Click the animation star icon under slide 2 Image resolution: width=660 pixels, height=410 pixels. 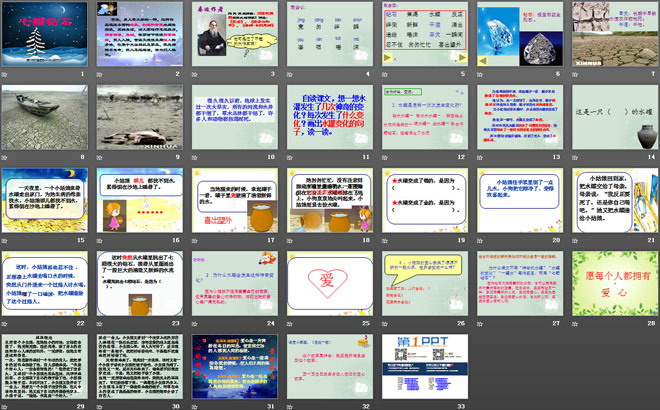[x=100, y=74]
